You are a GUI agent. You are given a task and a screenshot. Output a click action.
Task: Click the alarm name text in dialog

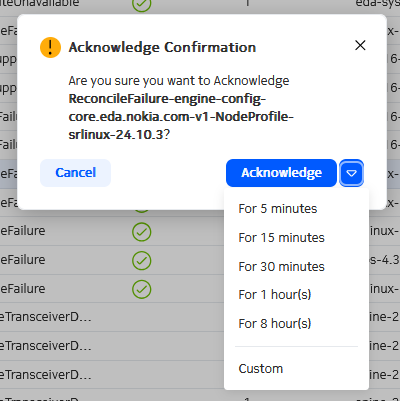pyautogui.click(x=181, y=117)
